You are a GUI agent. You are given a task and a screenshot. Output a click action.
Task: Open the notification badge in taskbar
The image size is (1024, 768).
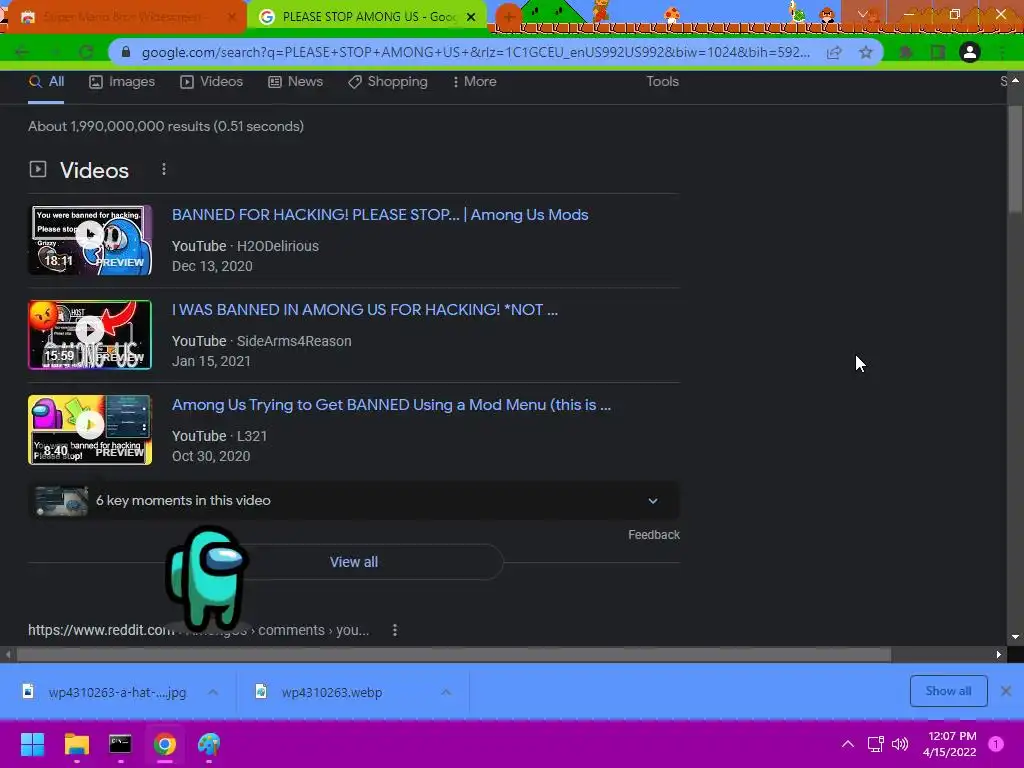(996, 744)
